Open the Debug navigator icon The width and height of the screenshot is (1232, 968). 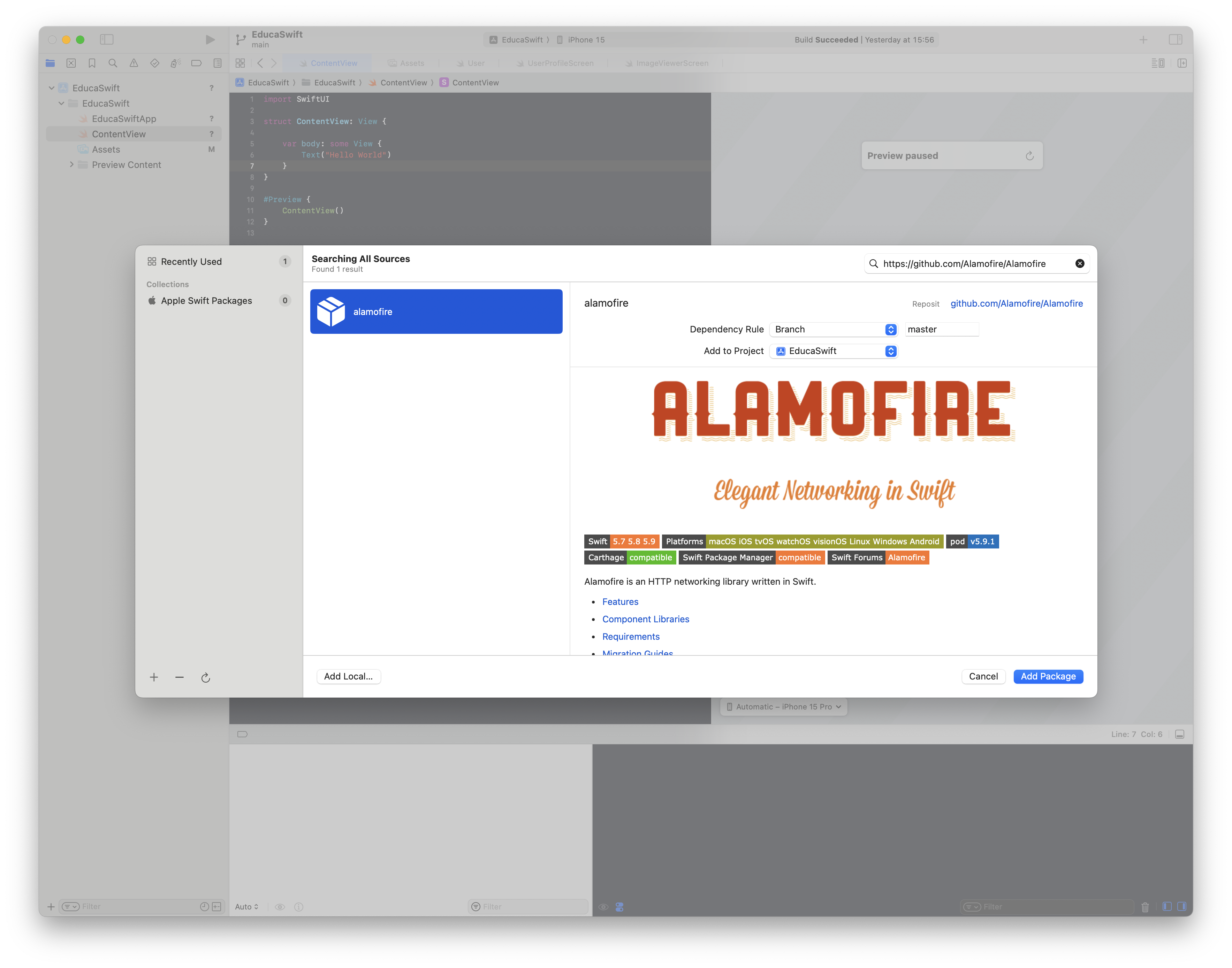176,63
